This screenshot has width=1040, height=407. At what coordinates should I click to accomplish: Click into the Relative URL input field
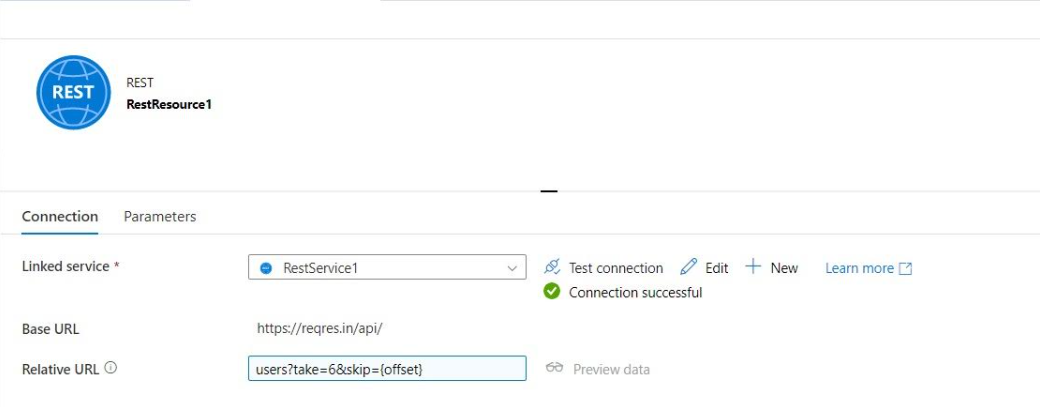[387, 369]
